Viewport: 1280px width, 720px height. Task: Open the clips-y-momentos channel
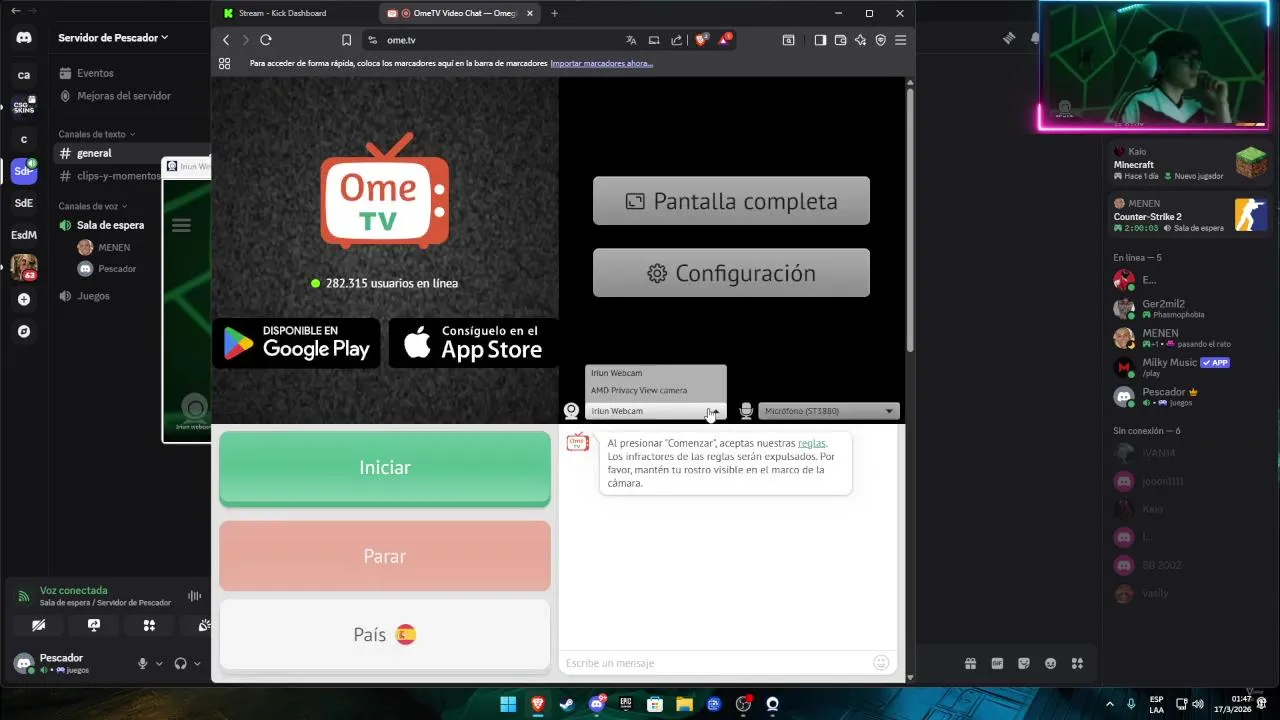point(108,175)
